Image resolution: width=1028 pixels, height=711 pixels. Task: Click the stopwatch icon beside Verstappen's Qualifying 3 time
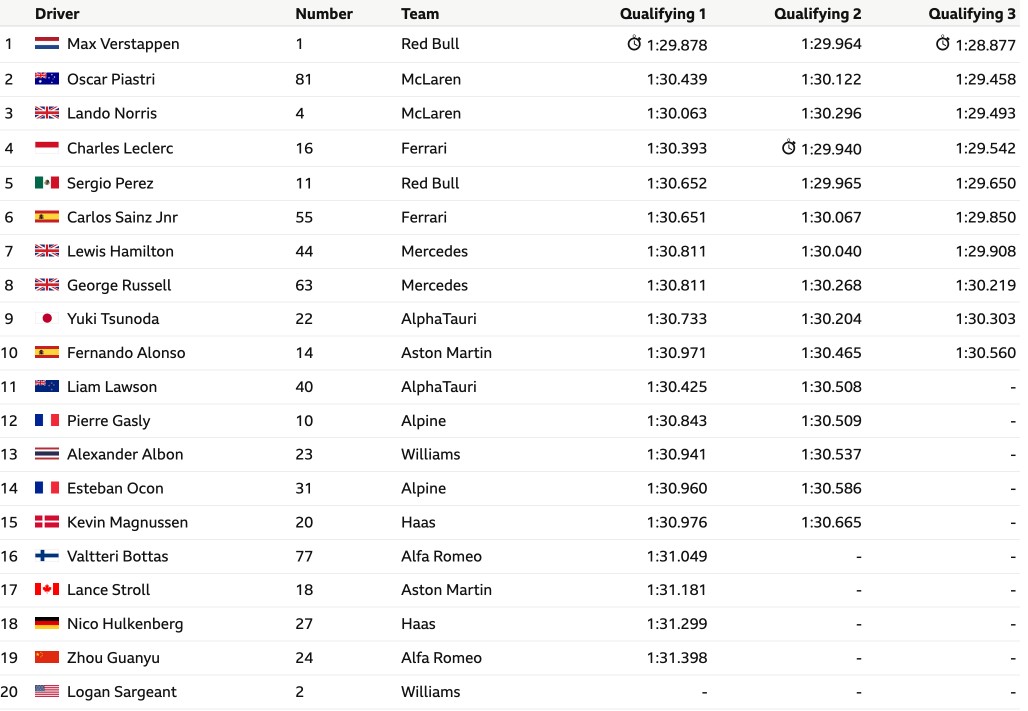point(943,44)
